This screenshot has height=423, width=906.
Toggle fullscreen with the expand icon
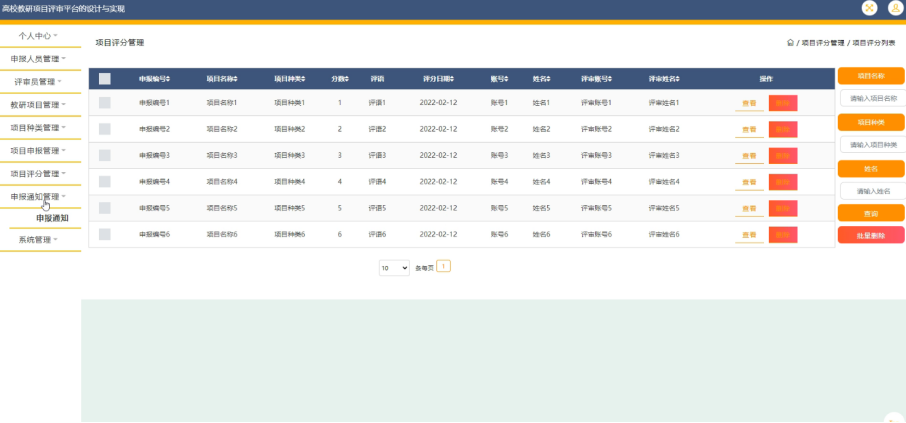click(869, 8)
